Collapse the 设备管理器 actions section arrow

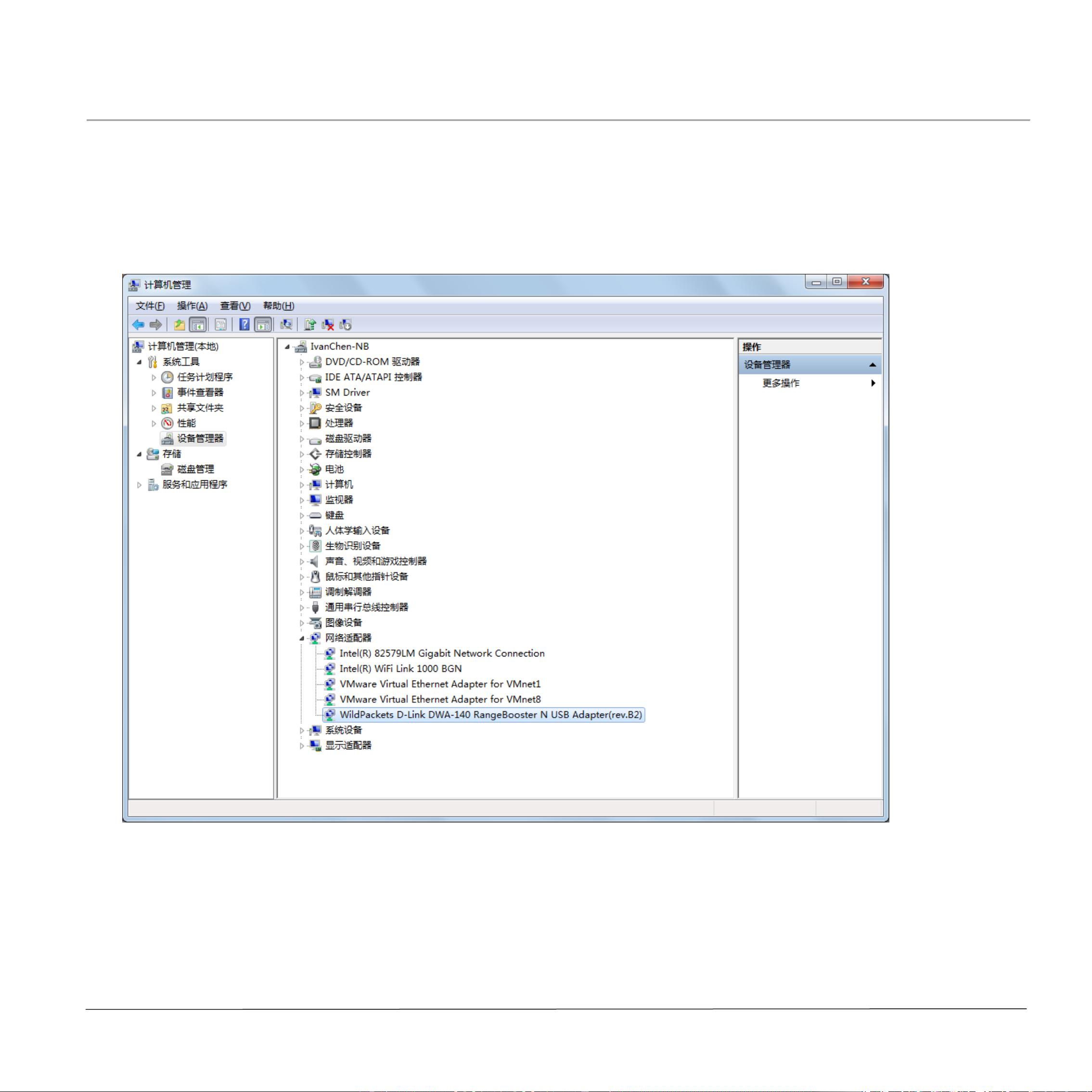tap(872, 365)
